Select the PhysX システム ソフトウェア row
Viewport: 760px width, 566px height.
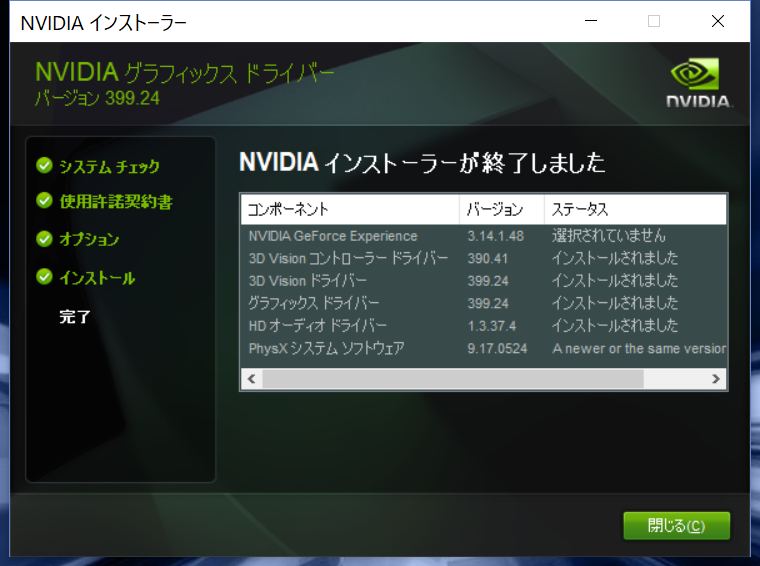pos(484,348)
